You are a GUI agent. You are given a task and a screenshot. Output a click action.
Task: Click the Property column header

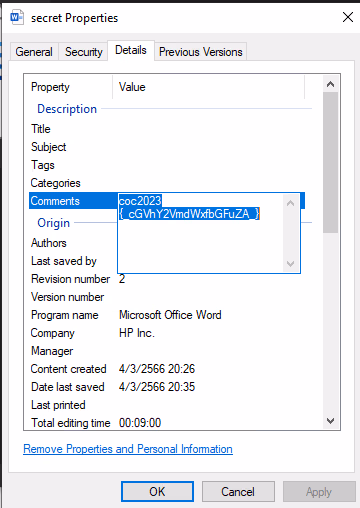coord(69,87)
